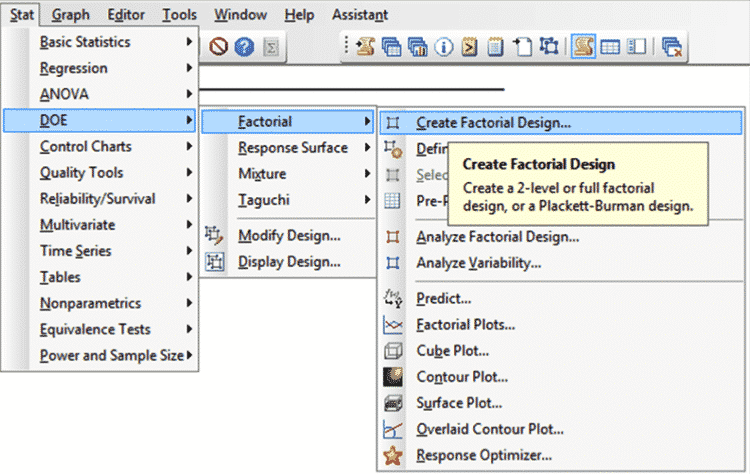Choose Modify Design... in DOE submenu
The height and width of the screenshot is (475, 750).
tap(288, 235)
